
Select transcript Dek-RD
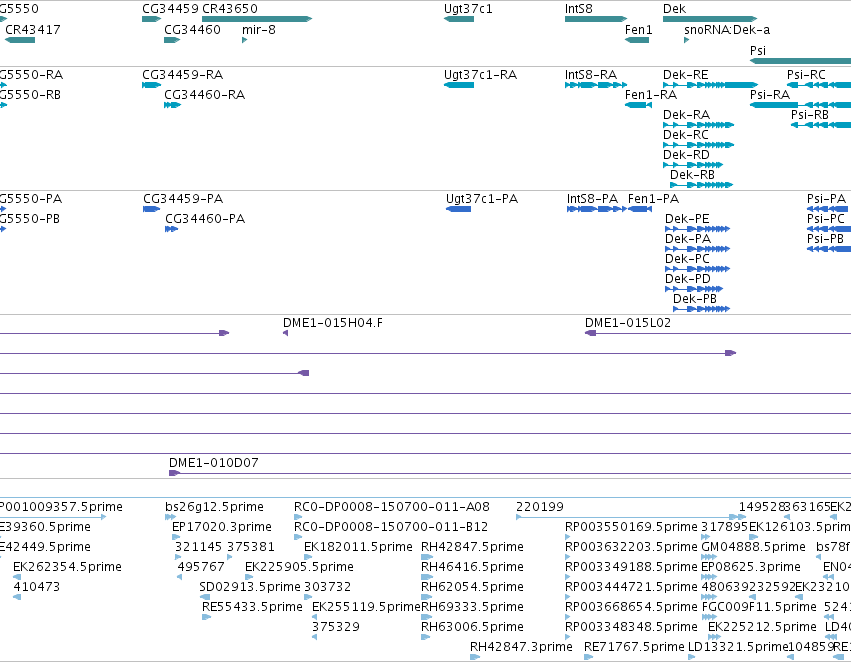click(x=693, y=164)
